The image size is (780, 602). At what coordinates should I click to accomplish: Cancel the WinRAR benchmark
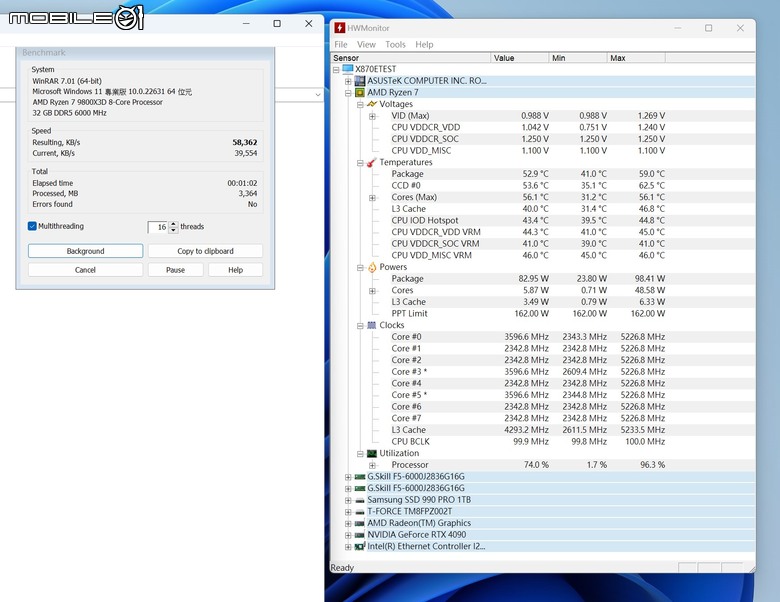coord(86,270)
